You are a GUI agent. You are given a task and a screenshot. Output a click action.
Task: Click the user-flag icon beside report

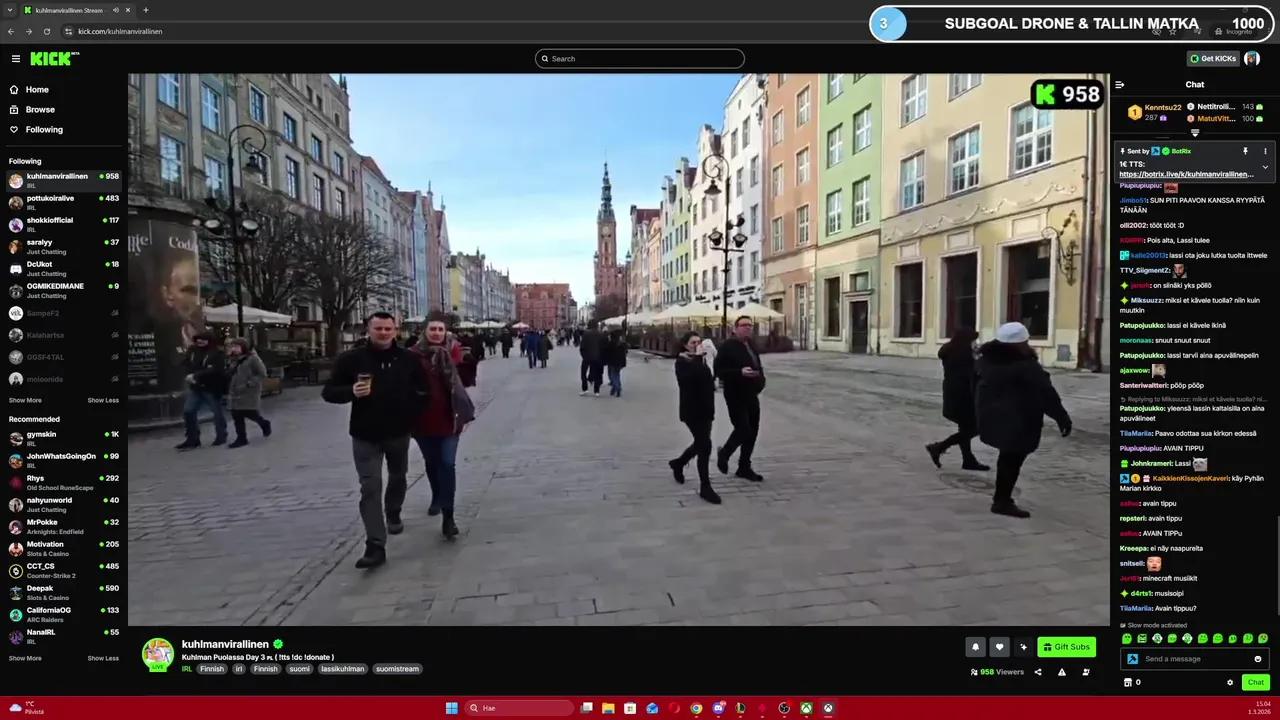click(1086, 672)
